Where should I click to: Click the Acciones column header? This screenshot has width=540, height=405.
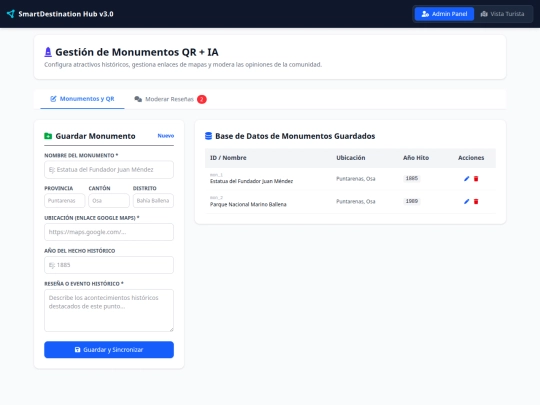(x=471, y=158)
